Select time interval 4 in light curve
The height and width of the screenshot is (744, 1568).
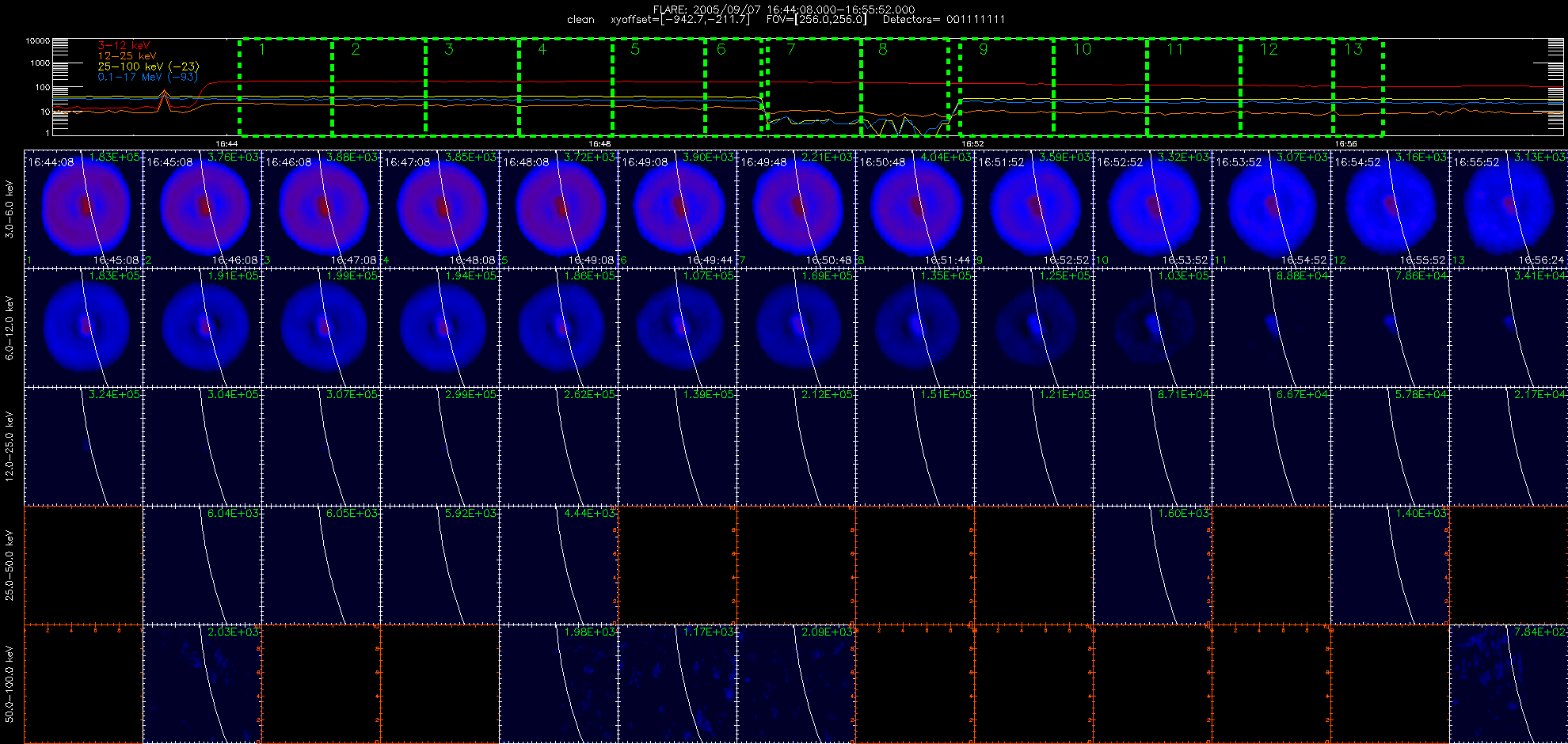point(565,87)
